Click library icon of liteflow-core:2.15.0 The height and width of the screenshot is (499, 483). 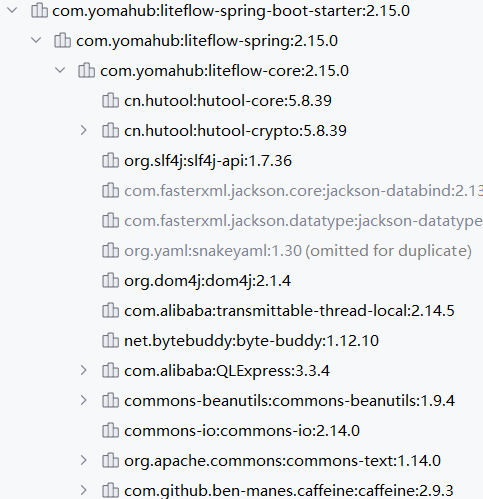(x=86, y=70)
